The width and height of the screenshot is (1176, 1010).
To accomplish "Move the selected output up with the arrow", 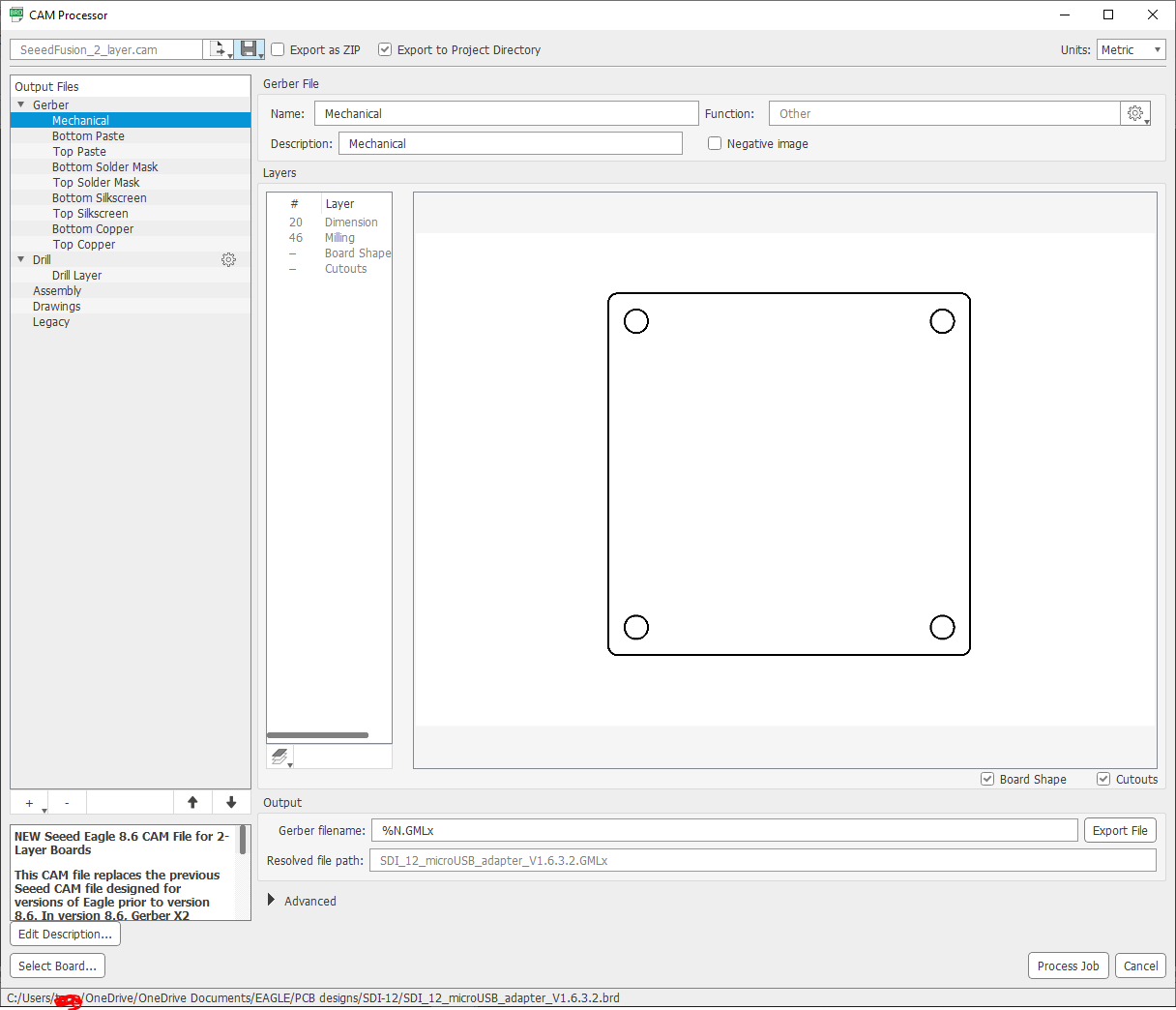I will coord(192,802).
